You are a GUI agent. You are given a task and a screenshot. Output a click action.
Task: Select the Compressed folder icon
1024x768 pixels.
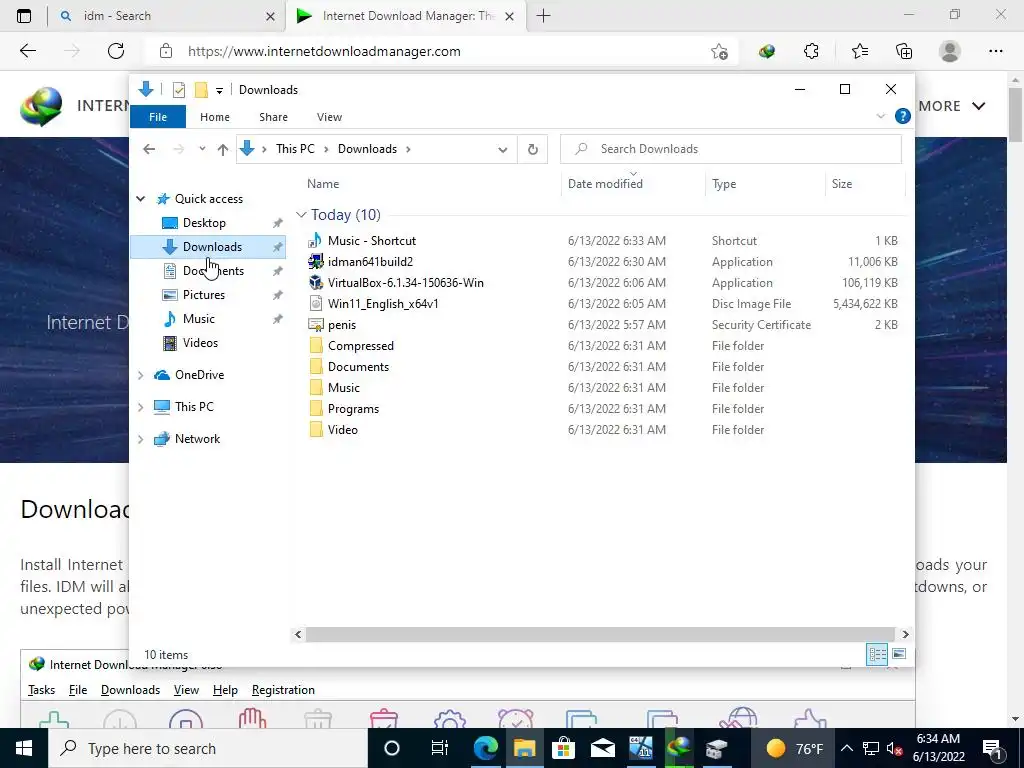[x=316, y=345]
